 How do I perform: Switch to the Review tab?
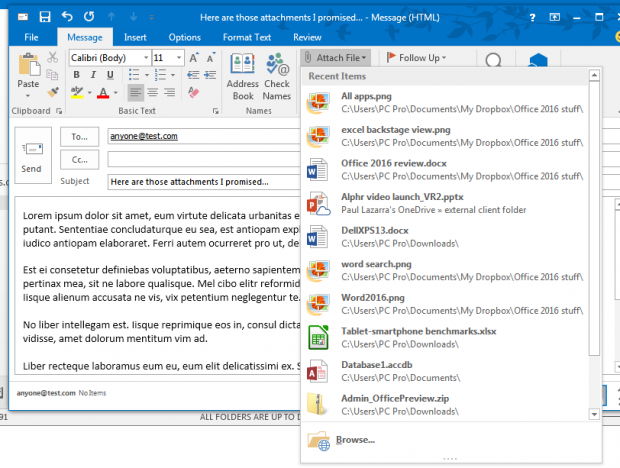(x=307, y=37)
